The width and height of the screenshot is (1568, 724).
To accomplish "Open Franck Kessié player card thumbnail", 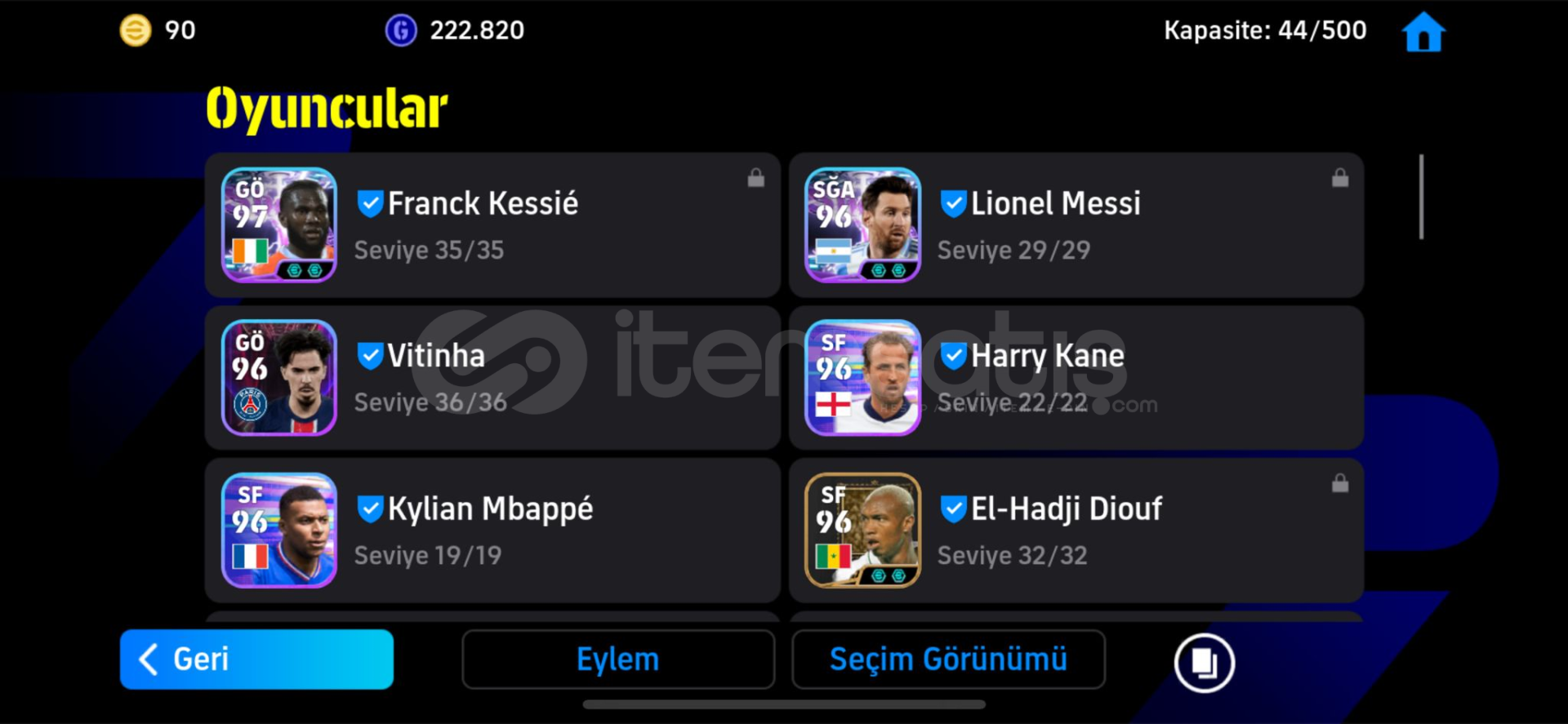I will pos(279,225).
